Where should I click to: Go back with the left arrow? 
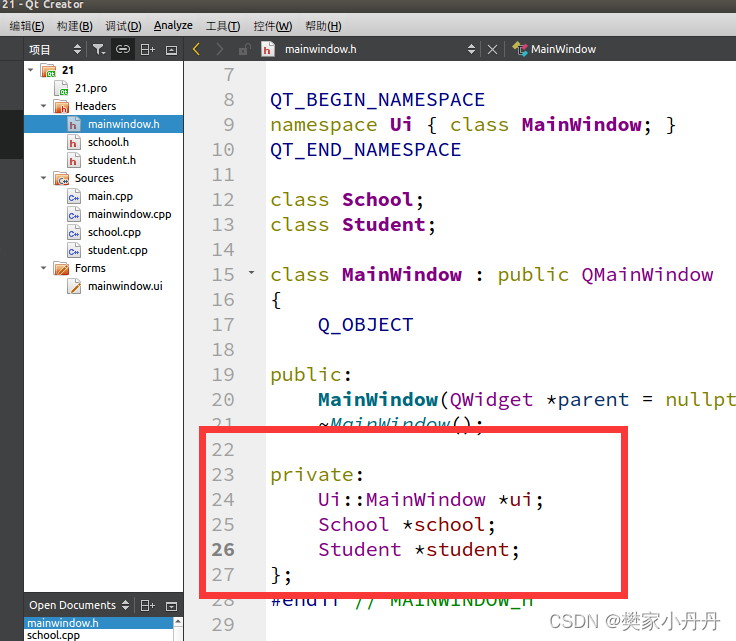coord(196,49)
